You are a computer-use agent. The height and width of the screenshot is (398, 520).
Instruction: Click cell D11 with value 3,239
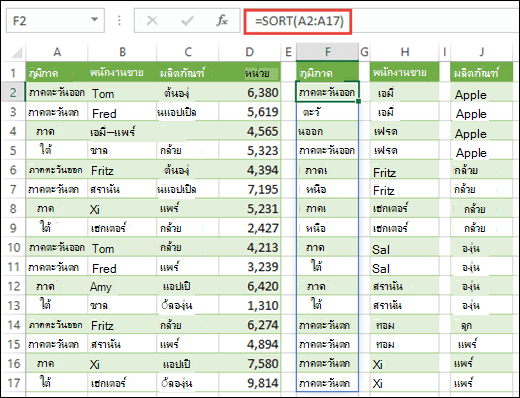[249, 267]
